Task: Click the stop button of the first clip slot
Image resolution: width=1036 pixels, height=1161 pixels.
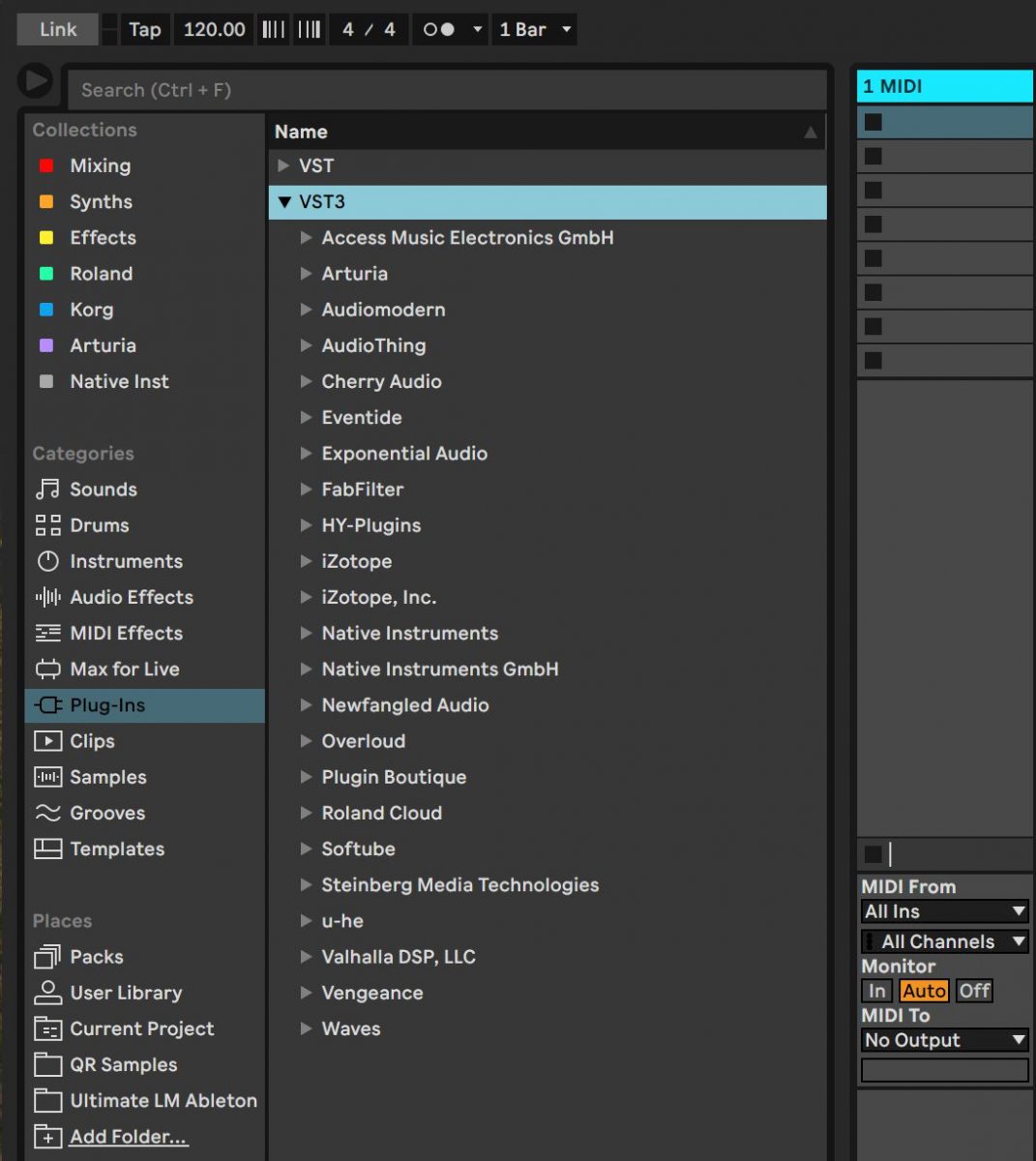Action: tap(873, 122)
